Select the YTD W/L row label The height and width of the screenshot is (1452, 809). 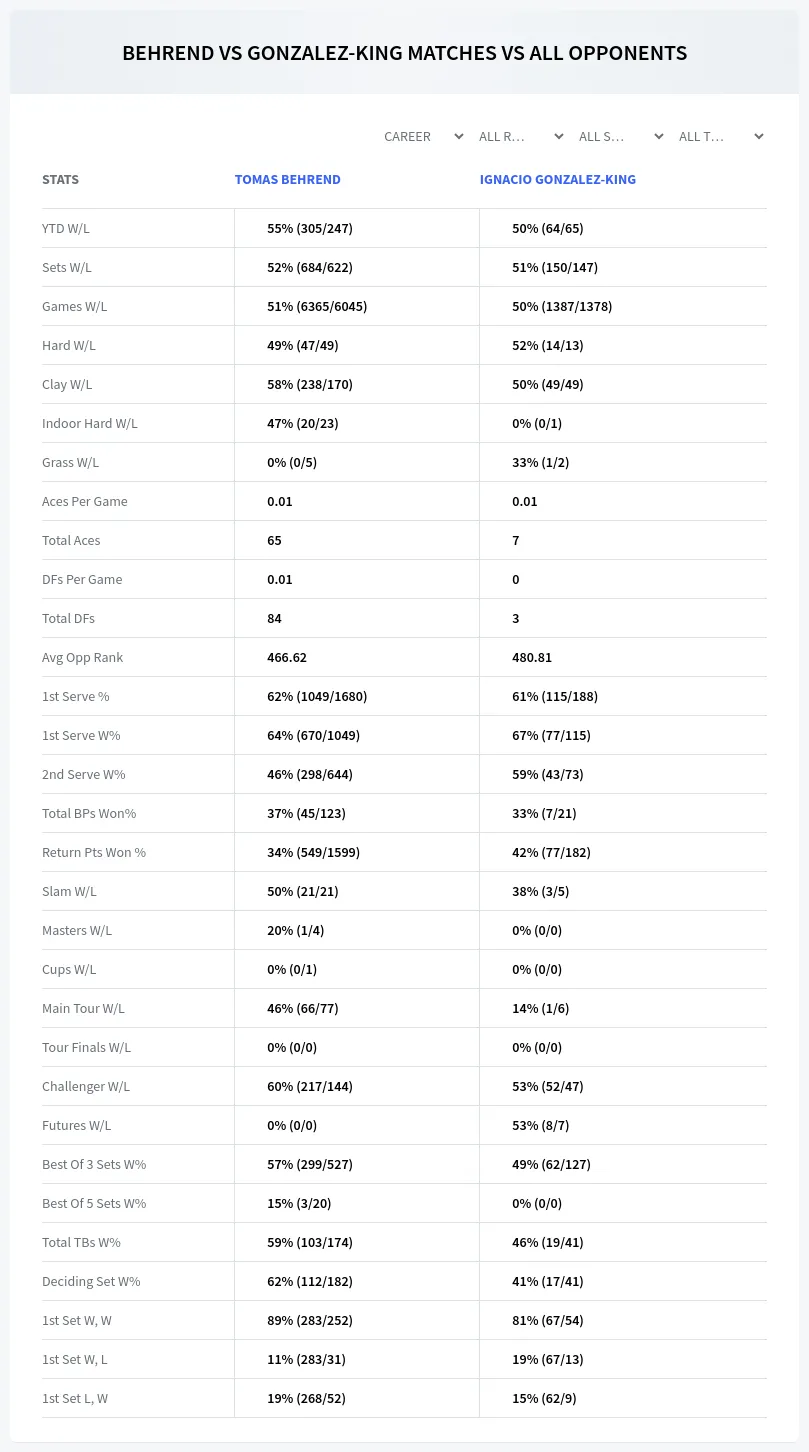[x=66, y=228]
